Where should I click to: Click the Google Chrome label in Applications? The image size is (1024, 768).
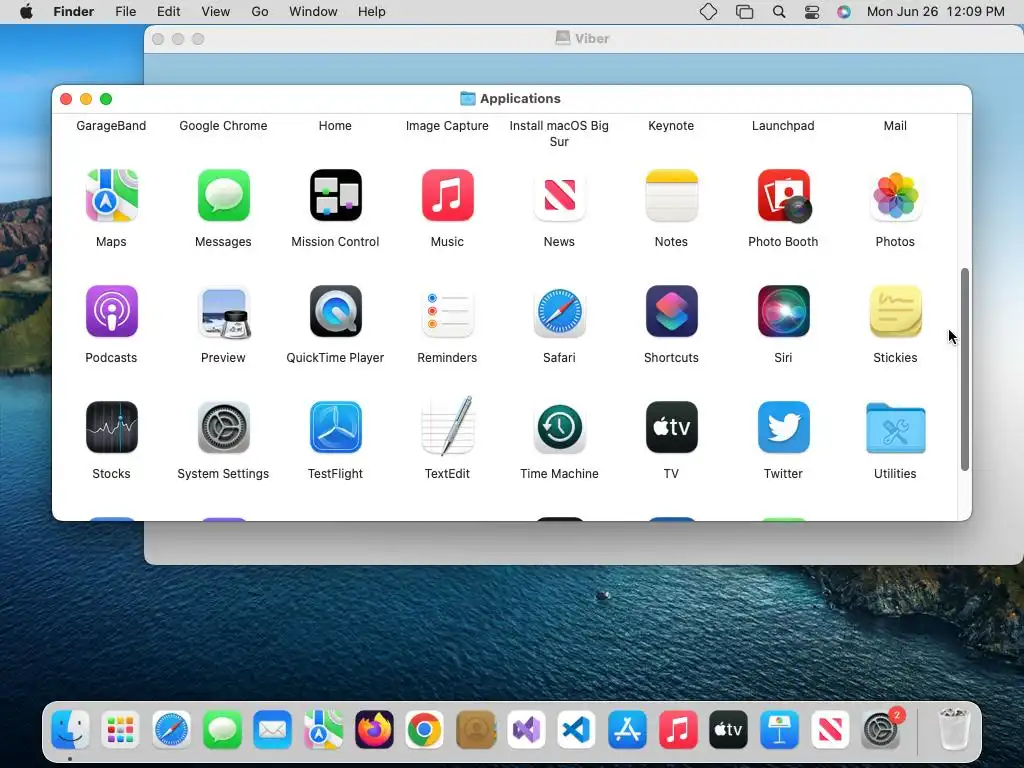pyautogui.click(x=223, y=125)
